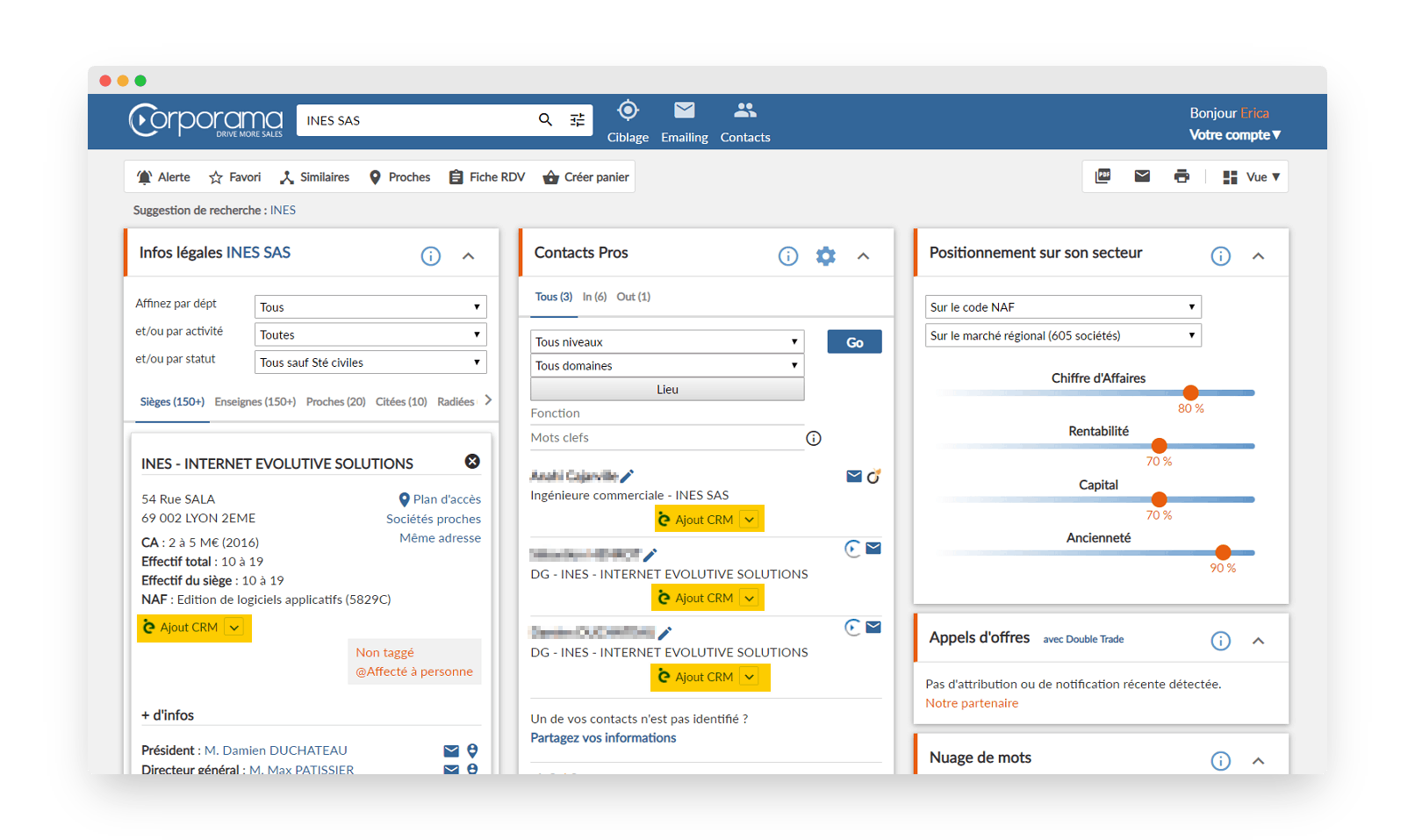Email icon beside Président Damien DUCHATEAU
The image size is (1415, 840).
[x=451, y=750]
